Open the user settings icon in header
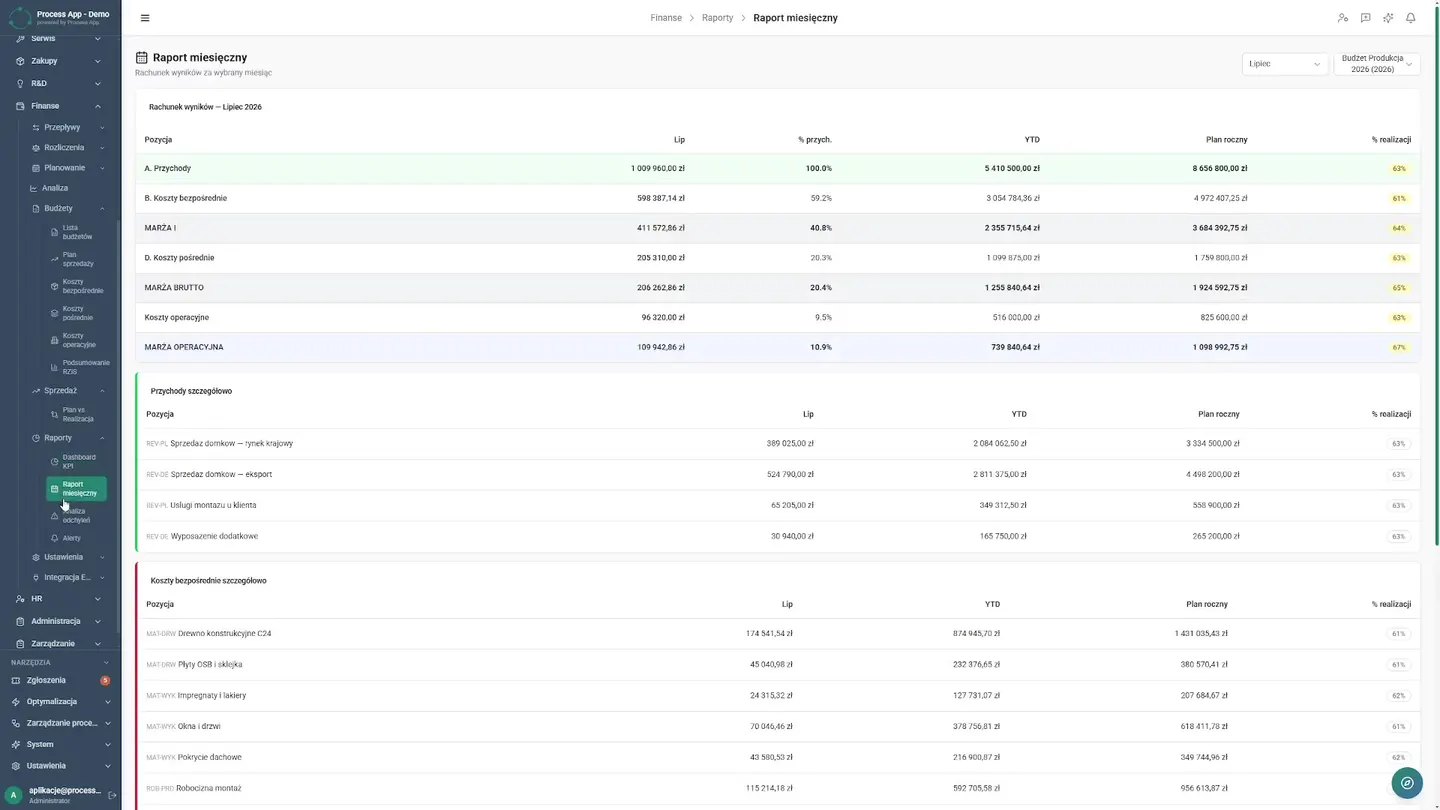 point(1343,18)
